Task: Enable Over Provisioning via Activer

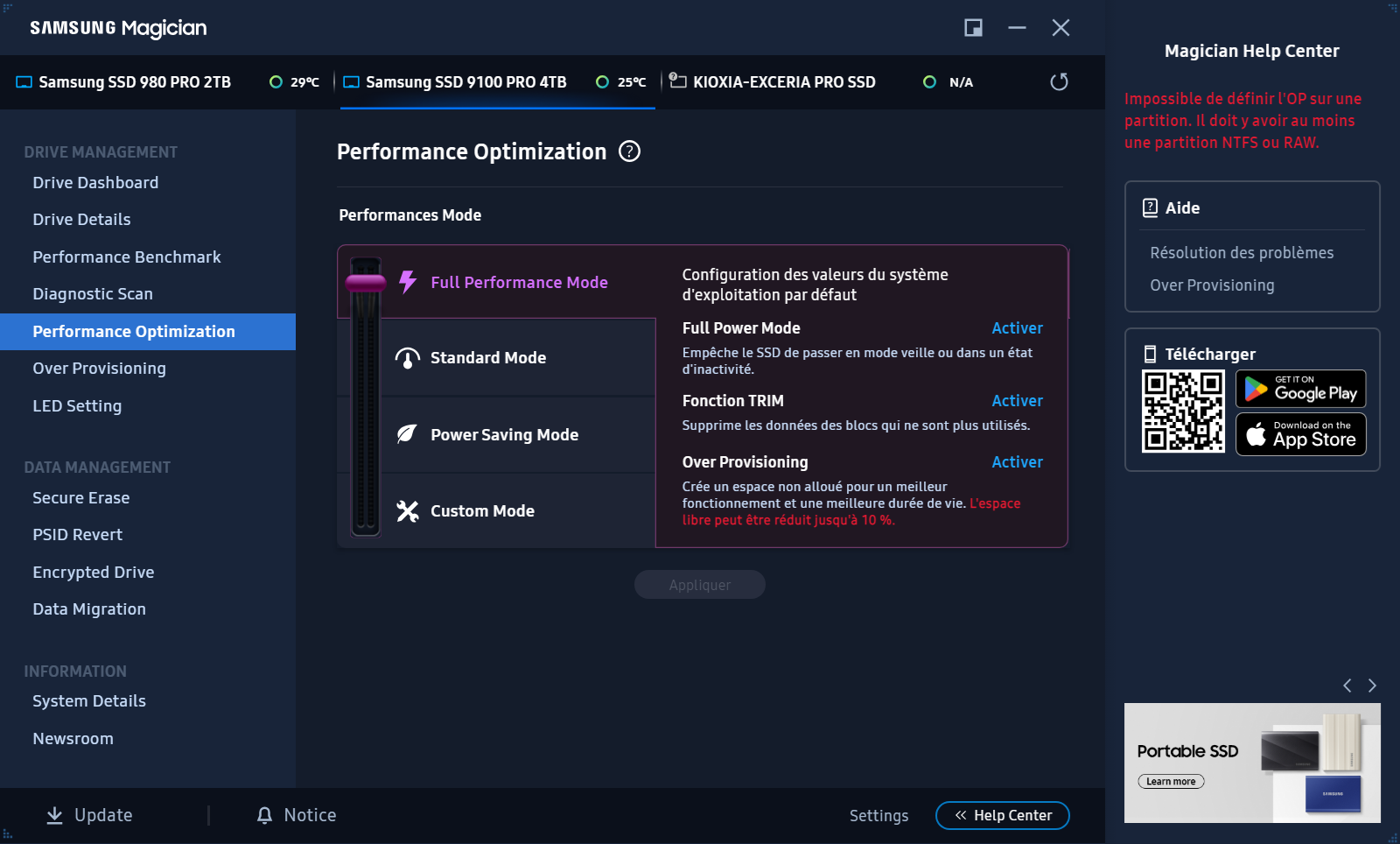Action: tap(1017, 461)
